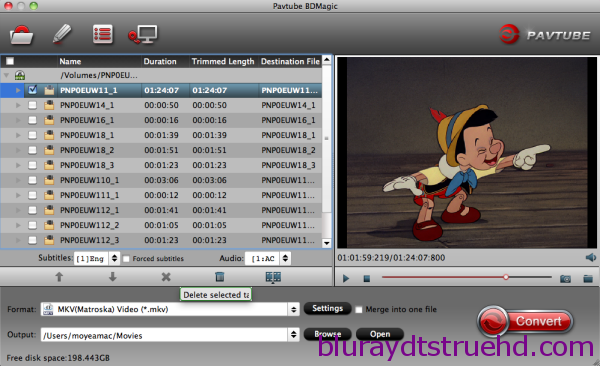Check the PNP0EUW16_1 checkbox
Image resolution: width=600 pixels, height=366 pixels.
click(x=33, y=120)
